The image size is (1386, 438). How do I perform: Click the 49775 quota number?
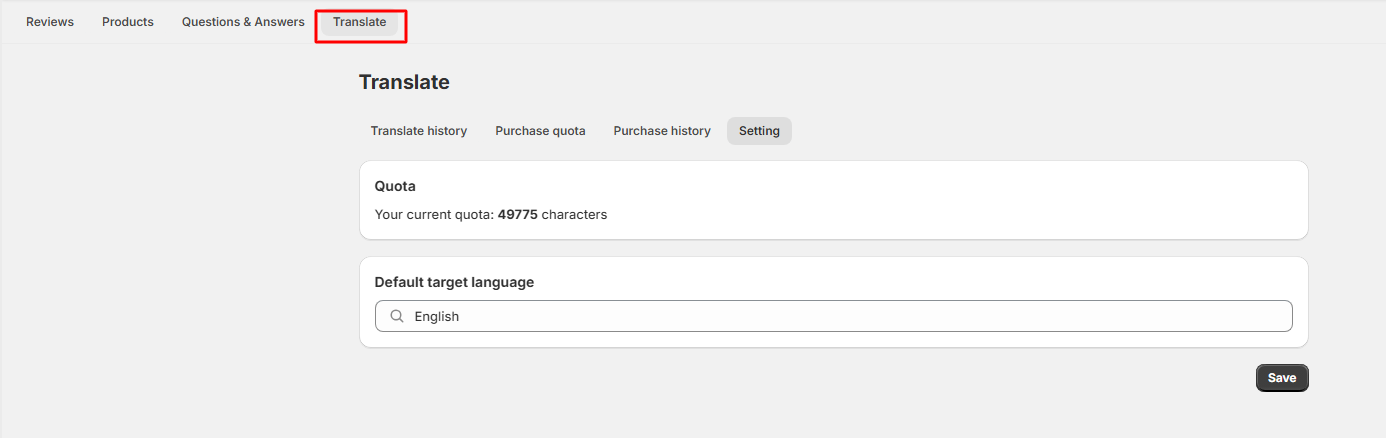pos(518,214)
